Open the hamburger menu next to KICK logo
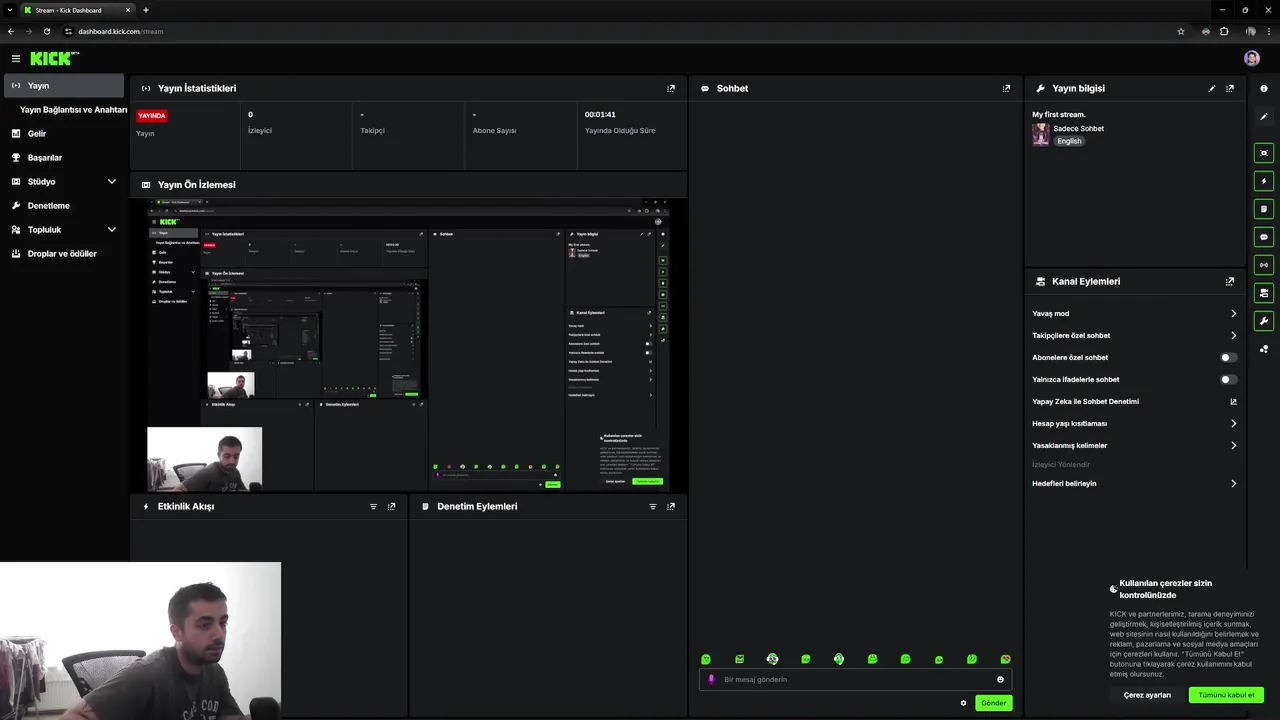Screen dimensions: 1280x720 [15, 59]
